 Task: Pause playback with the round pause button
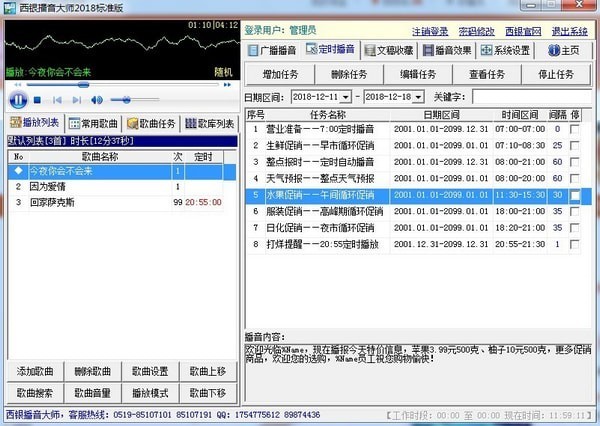18,100
